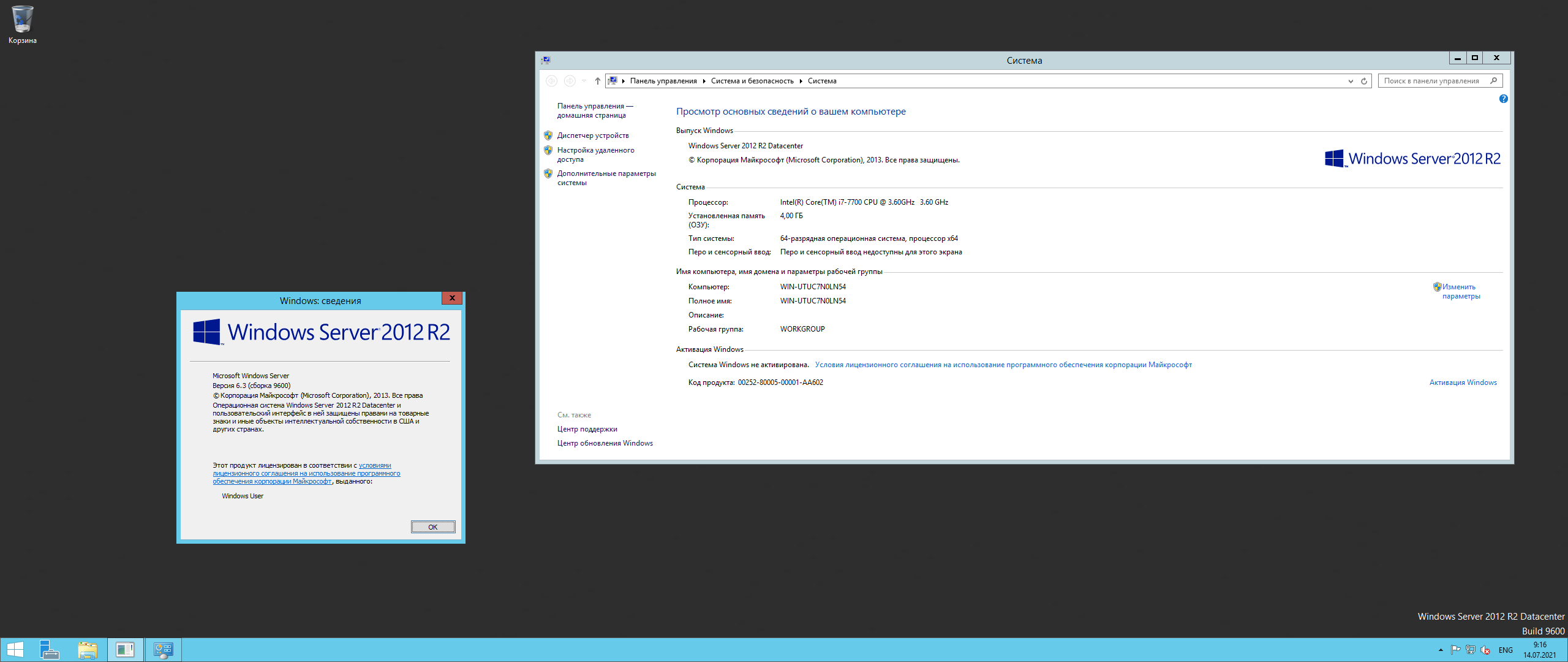Switch to the System control panel taskbar item

point(164,650)
